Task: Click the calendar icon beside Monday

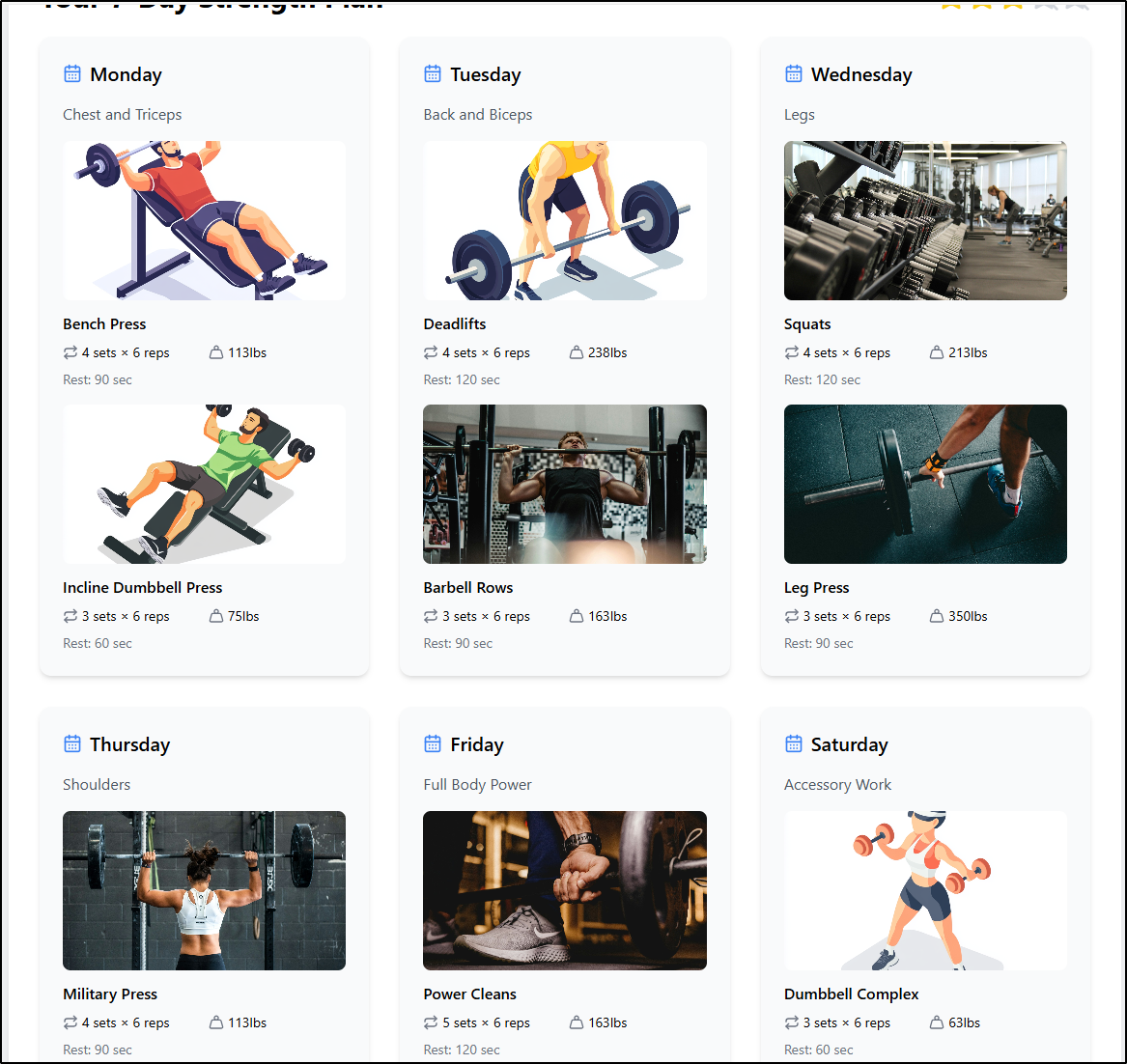Action: (71, 74)
